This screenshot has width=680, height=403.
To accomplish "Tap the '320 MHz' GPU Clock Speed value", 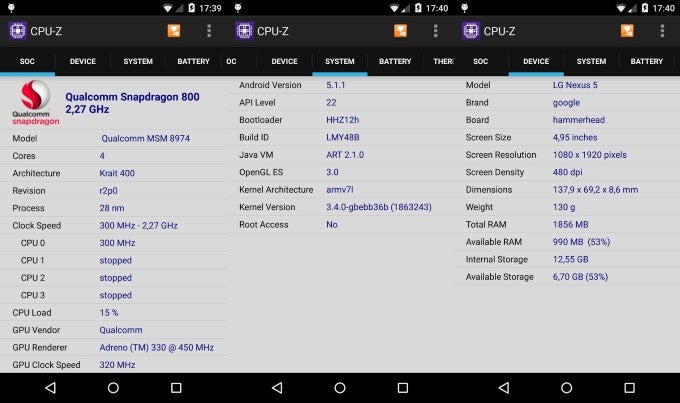I will (117, 365).
